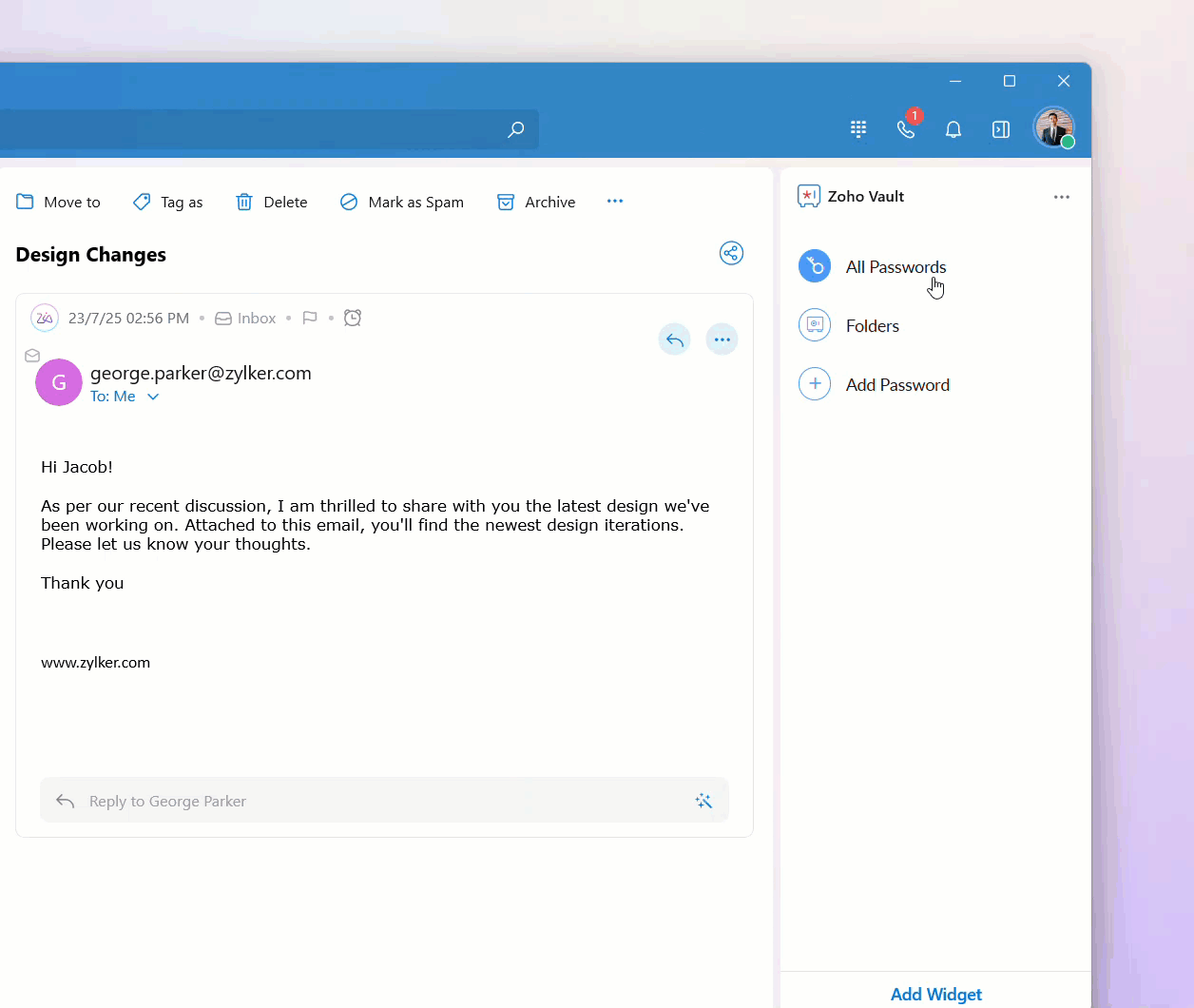
Task: Click the sender address george.parker@zylker.com
Action: [201, 373]
